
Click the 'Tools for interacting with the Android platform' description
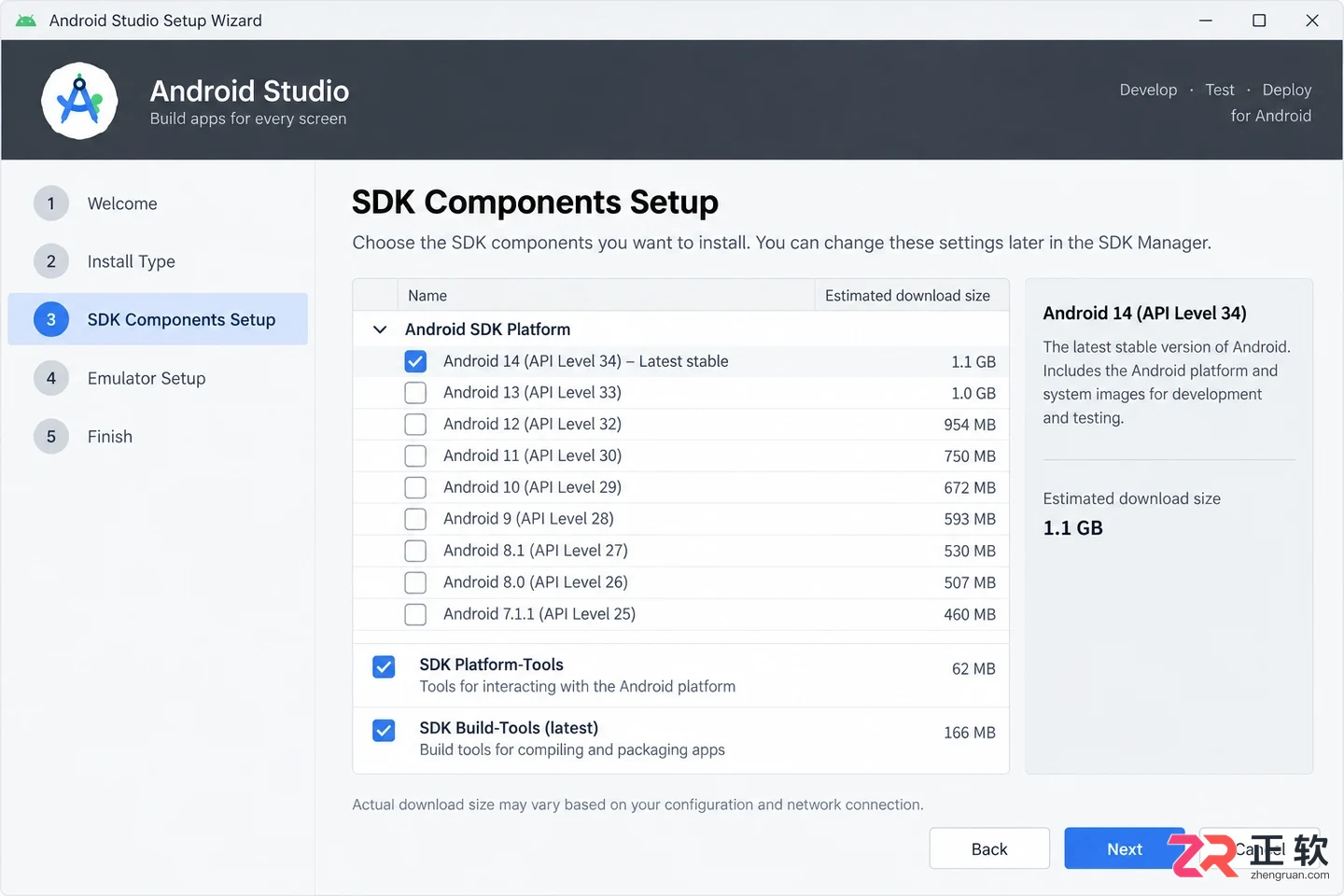point(578,687)
